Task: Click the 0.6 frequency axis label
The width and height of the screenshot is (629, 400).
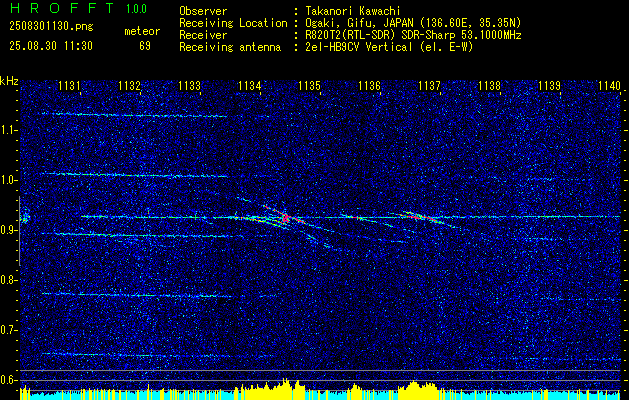Action: point(8,380)
